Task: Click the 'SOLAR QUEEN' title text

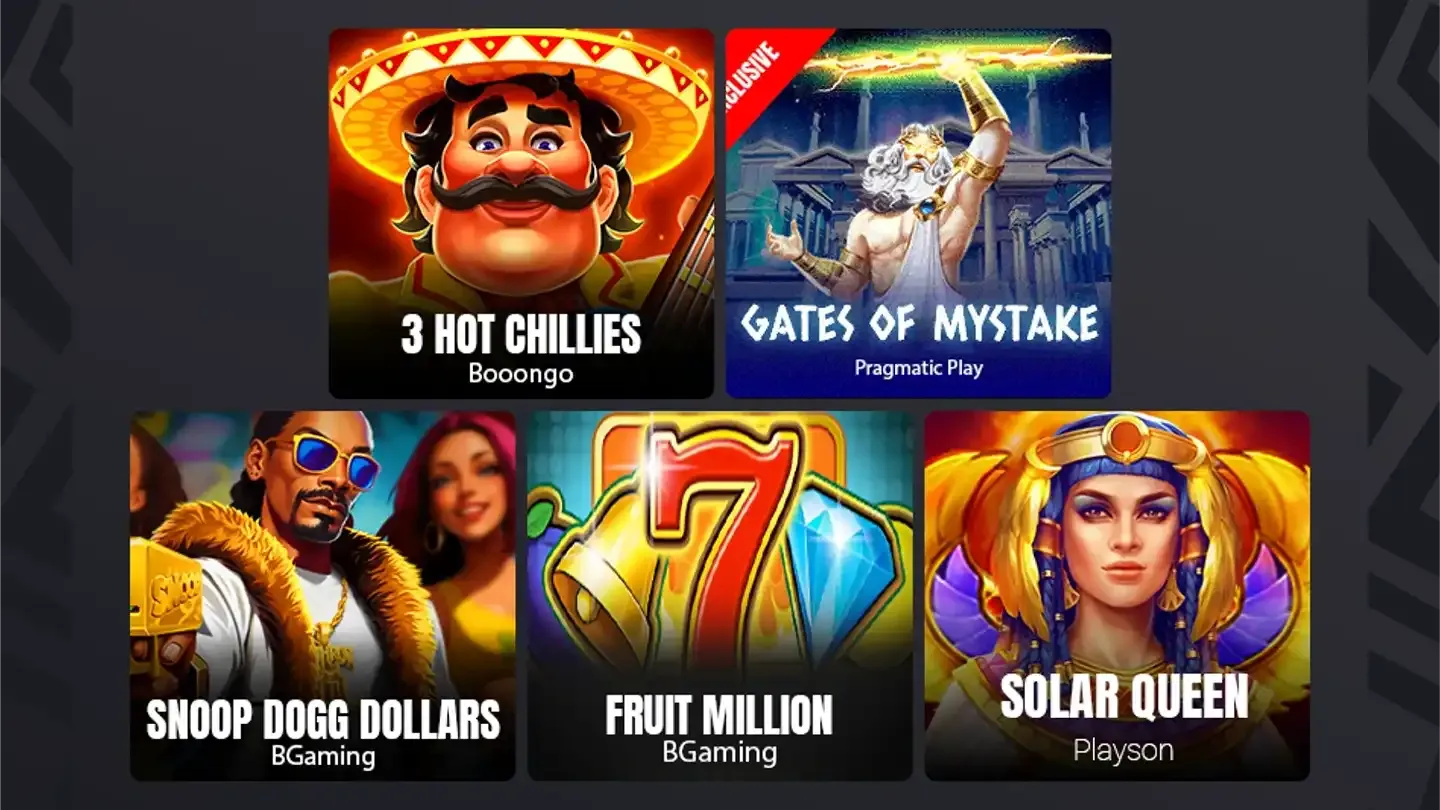Action: (x=1124, y=696)
